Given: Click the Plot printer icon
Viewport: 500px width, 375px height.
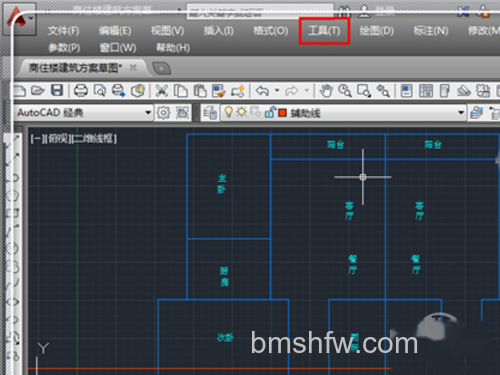Looking at the screenshot, I should [81, 90].
